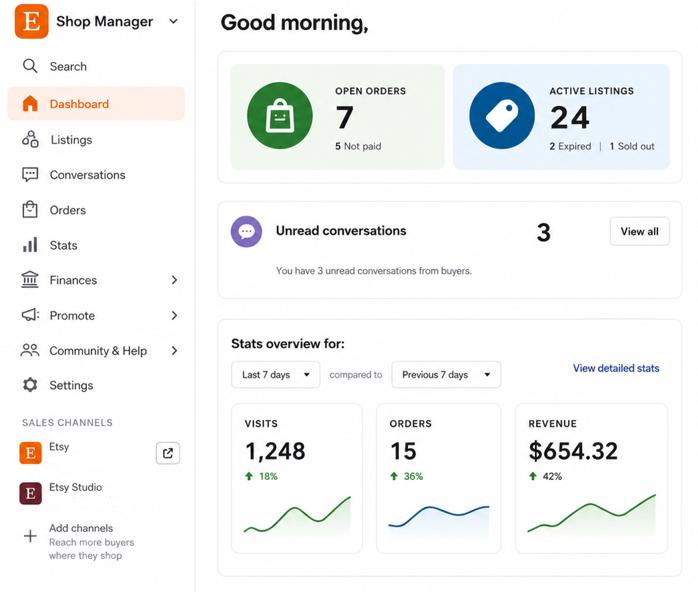Click the Community & Help people icon
698x592 pixels.
[30, 350]
